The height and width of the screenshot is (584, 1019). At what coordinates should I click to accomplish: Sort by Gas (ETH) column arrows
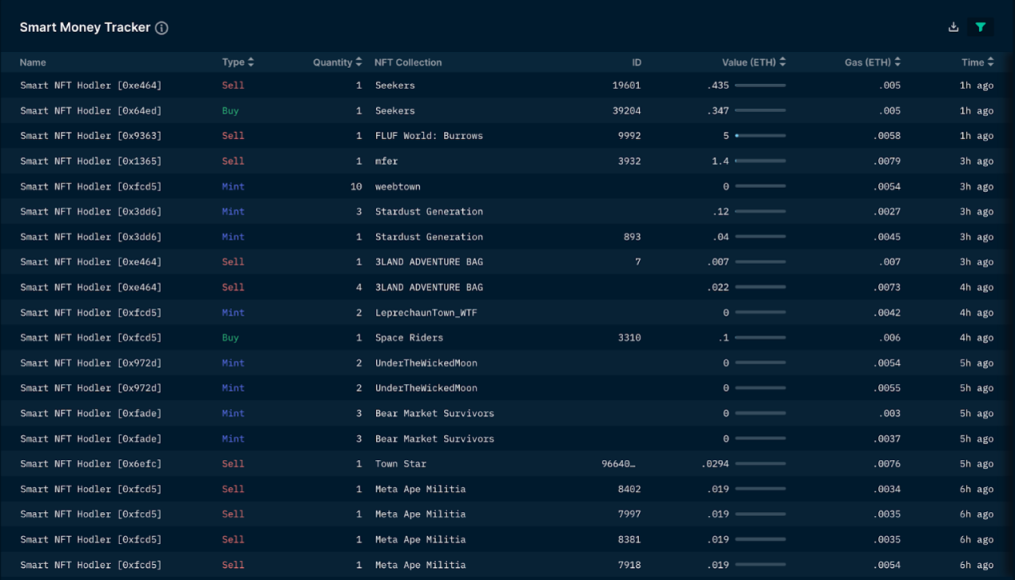point(897,62)
